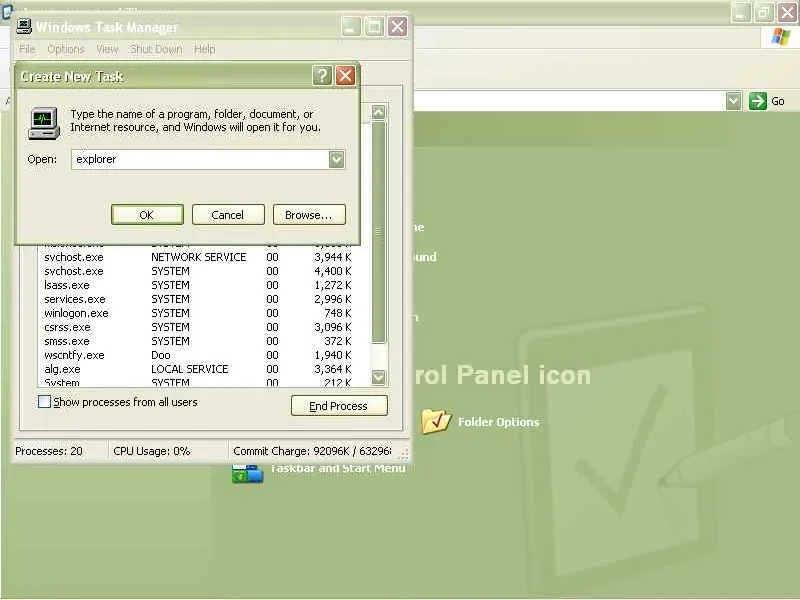800x600 pixels.
Task: Select the alg.exe process row
Action: [198, 369]
